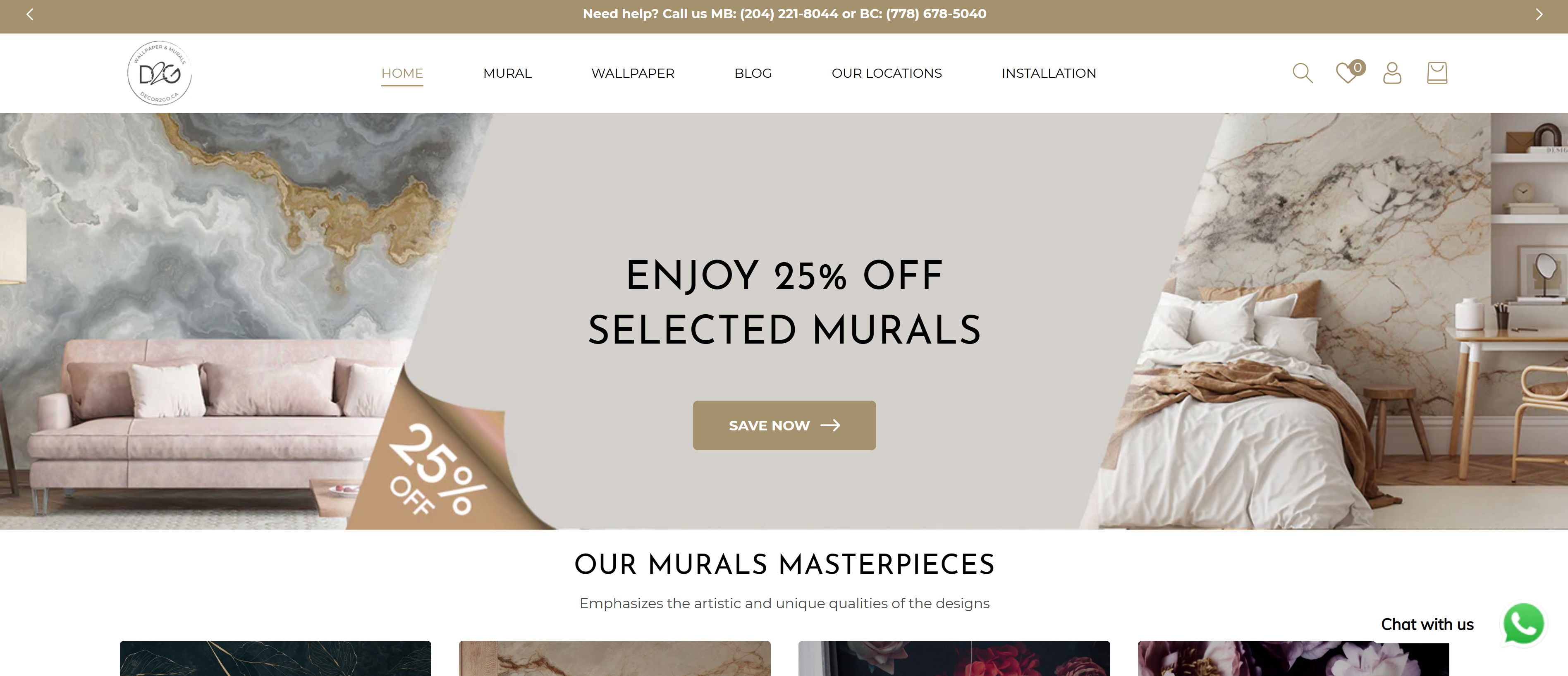This screenshot has width=1568, height=676.
Task: Open the shopping bag cart icon
Action: coord(1437,73)
